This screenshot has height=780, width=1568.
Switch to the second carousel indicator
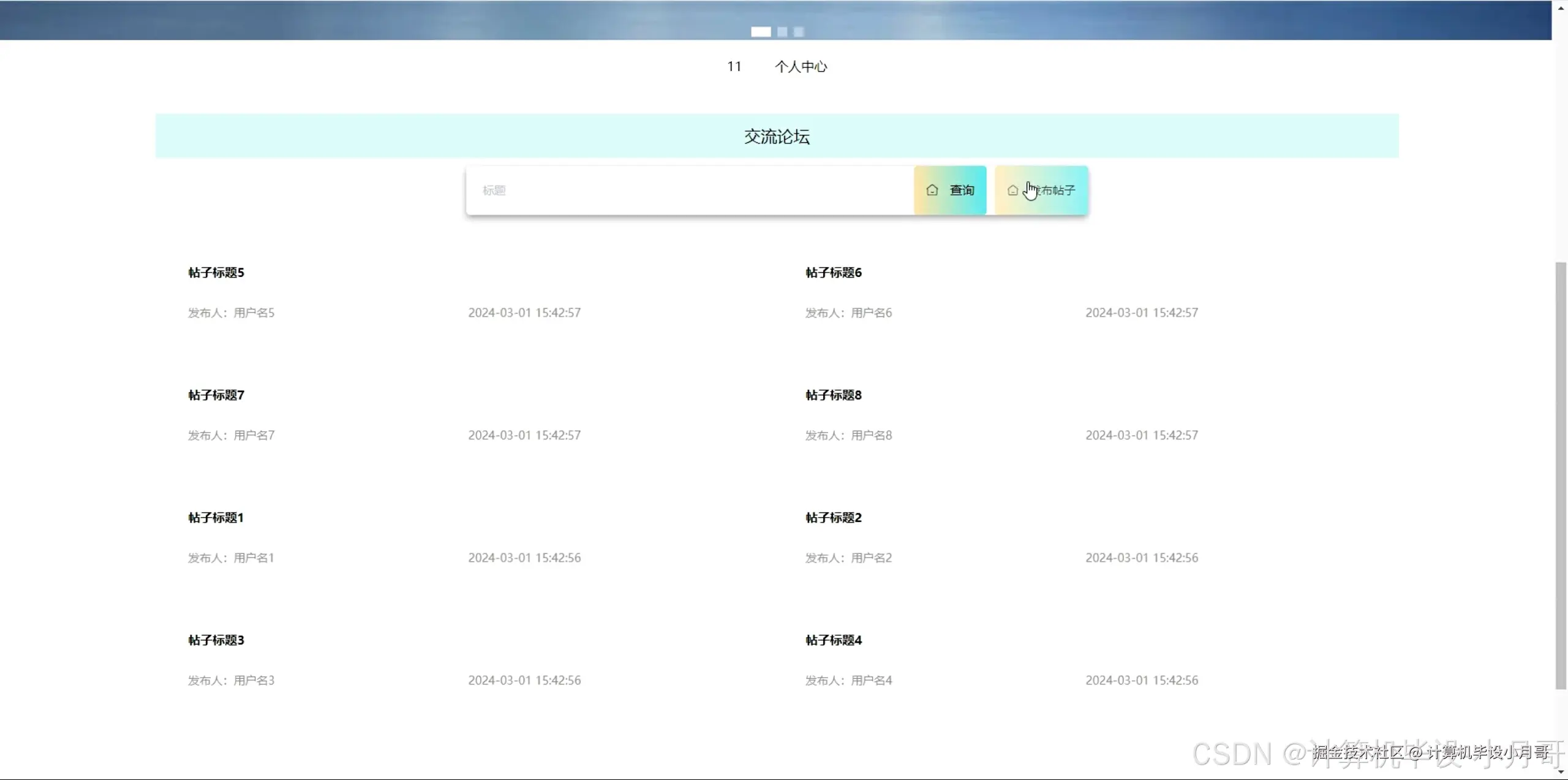782,32
